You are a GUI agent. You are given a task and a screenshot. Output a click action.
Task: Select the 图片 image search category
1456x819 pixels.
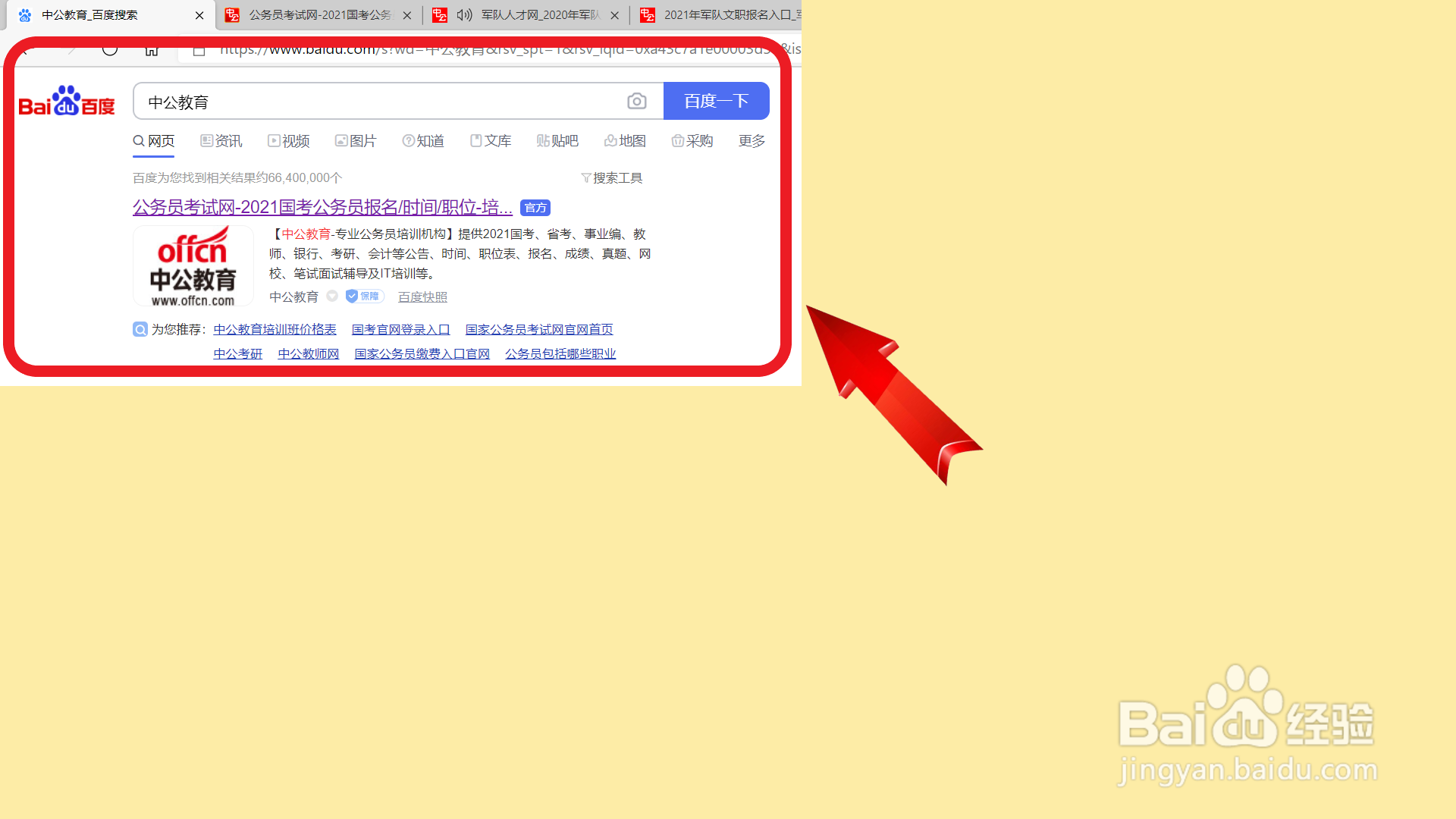[x=356, y=140]
